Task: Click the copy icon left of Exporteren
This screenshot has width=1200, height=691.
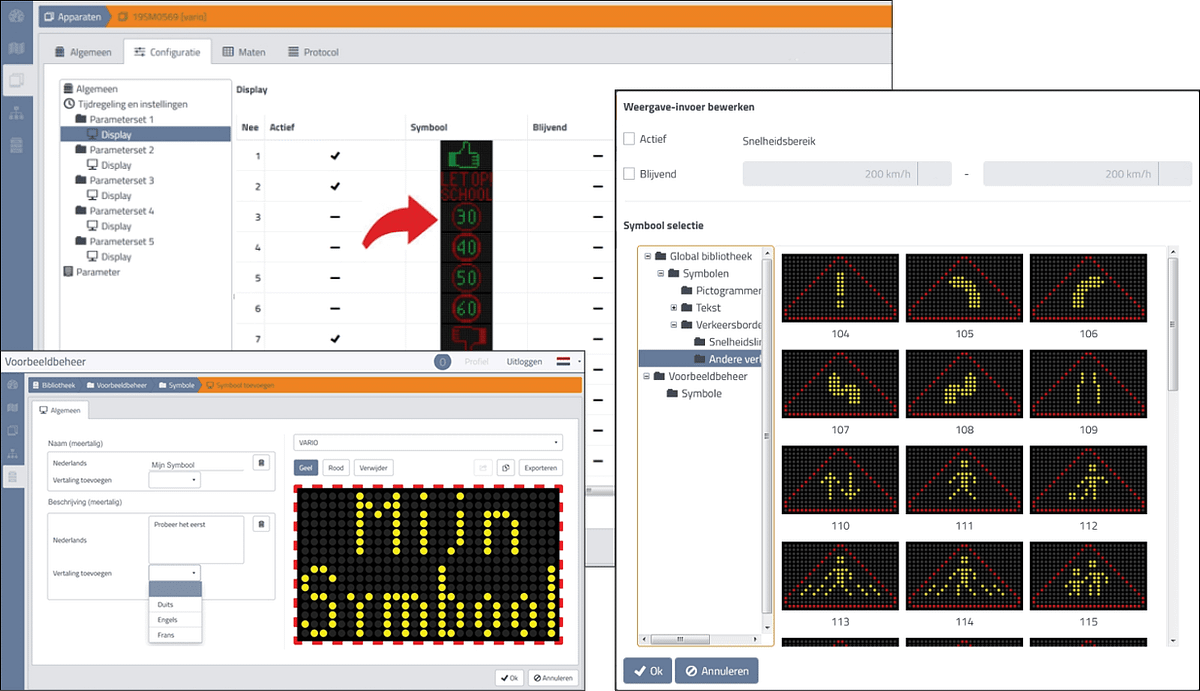Action: pos(506,467)
